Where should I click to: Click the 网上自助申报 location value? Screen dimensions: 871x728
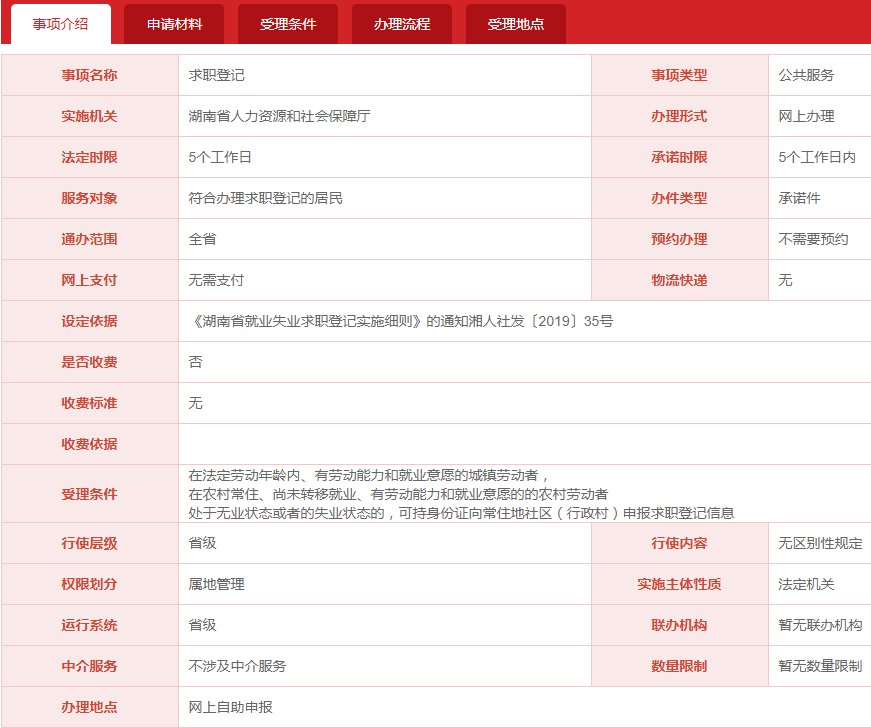[230, 707]
